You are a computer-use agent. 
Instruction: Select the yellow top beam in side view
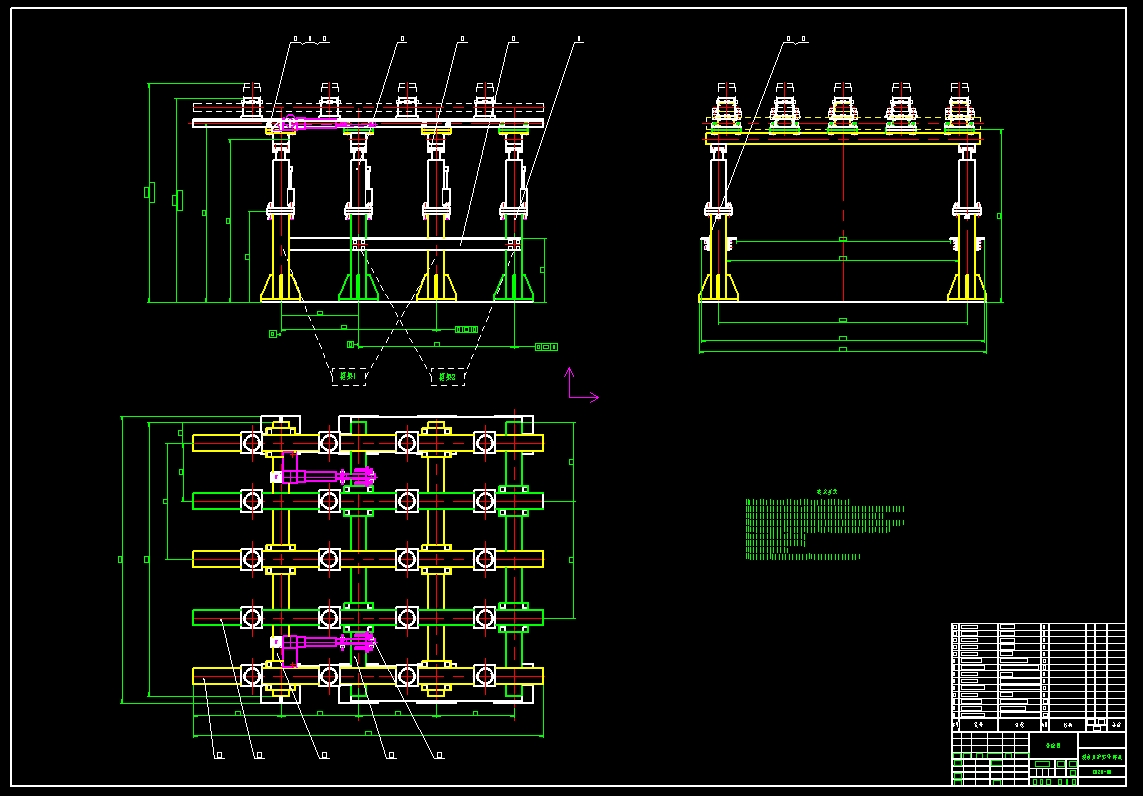(x=843, y=138)
